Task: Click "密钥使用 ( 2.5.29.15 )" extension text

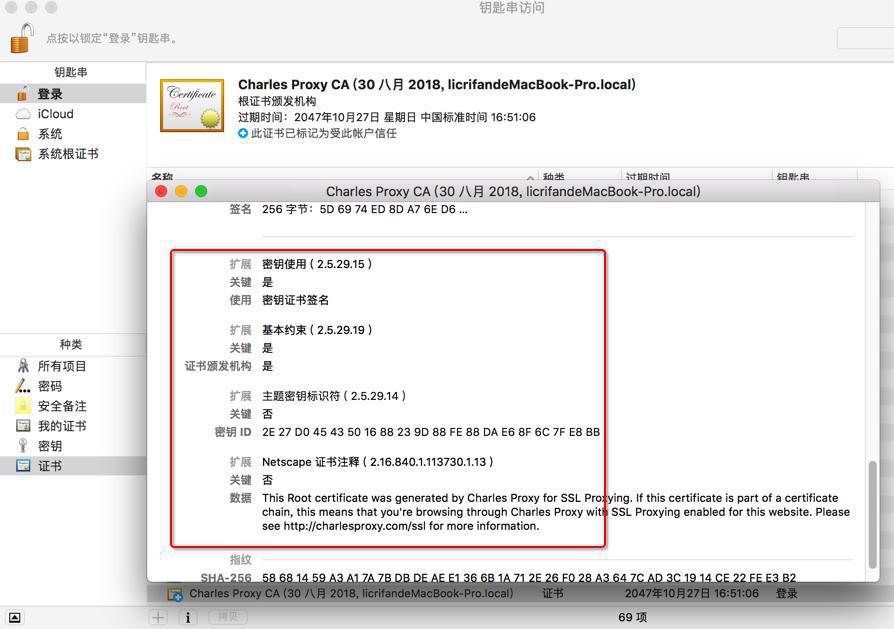Action: (317, 264)
